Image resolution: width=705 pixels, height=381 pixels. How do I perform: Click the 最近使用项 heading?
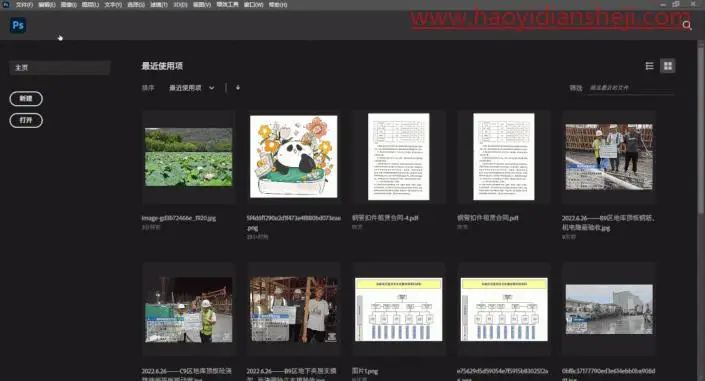(162, 66)
